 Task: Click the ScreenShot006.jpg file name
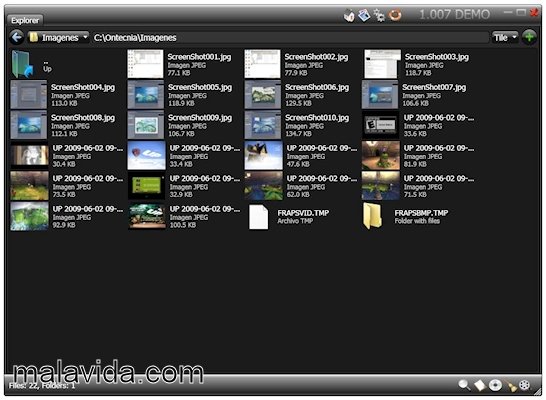tap(317, 87)
